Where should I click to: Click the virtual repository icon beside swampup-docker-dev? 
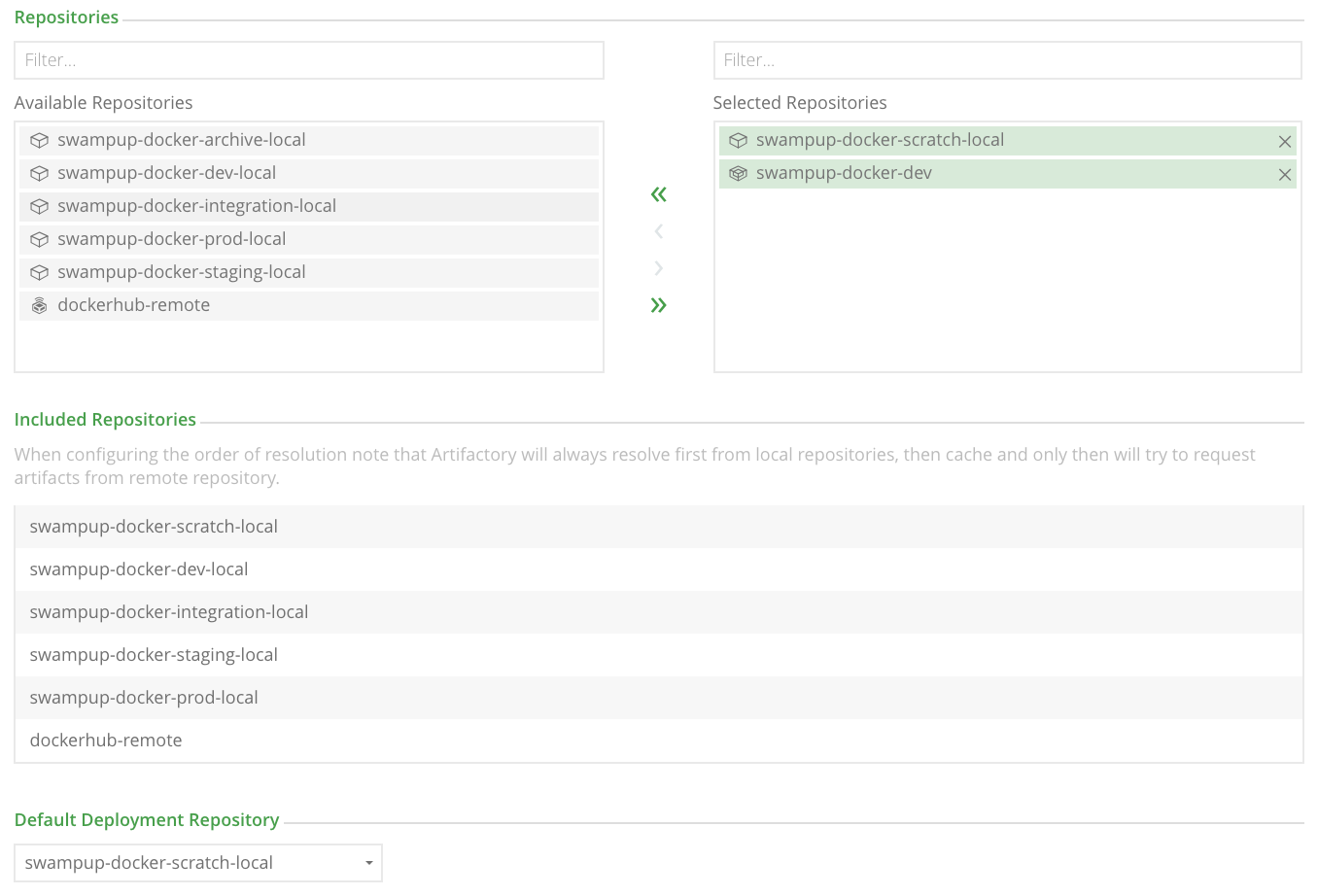pos(739,174)
